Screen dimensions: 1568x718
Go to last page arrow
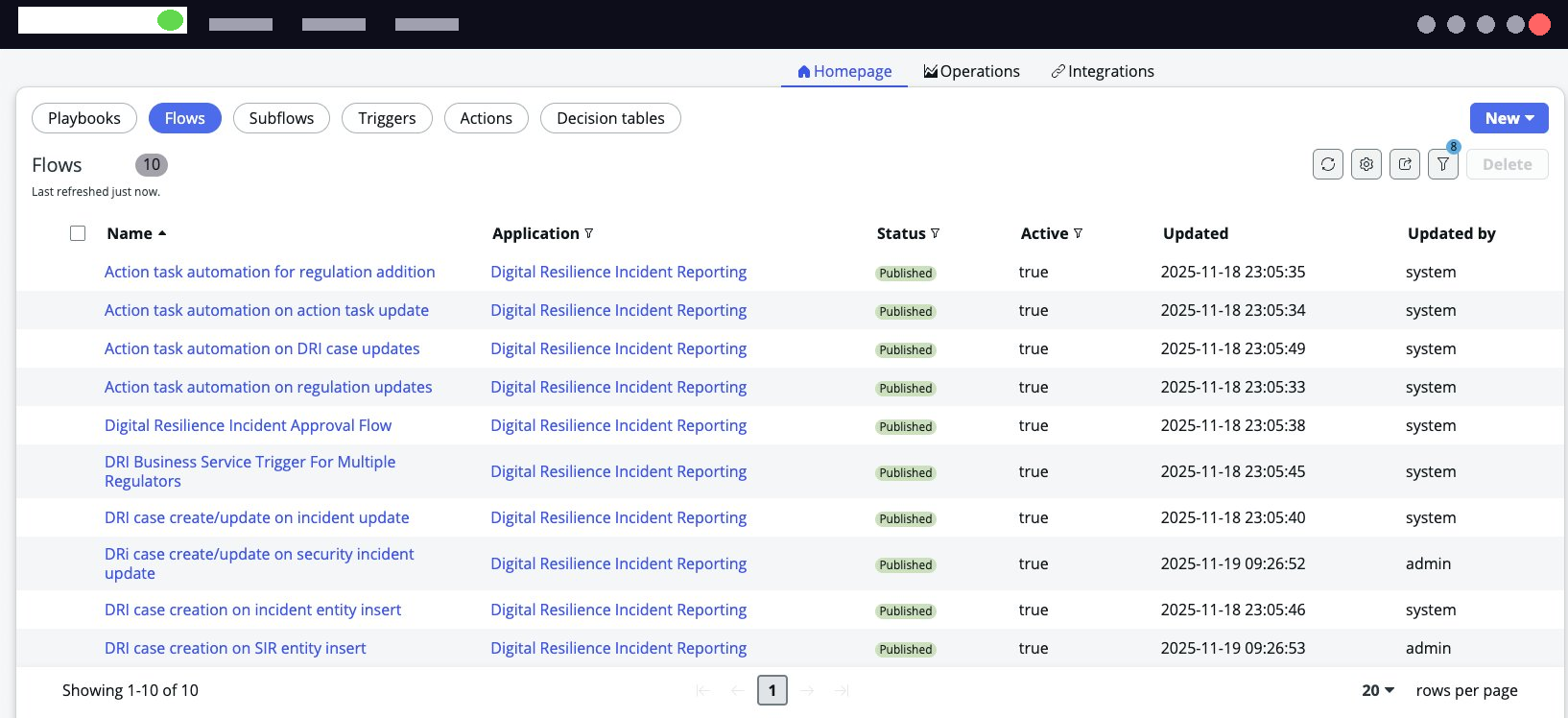[x=842, y=690]
